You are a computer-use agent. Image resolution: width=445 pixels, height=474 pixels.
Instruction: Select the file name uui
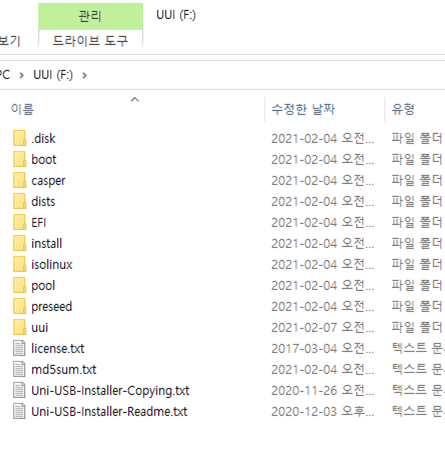pyautogui.click(x=40, y=327)
